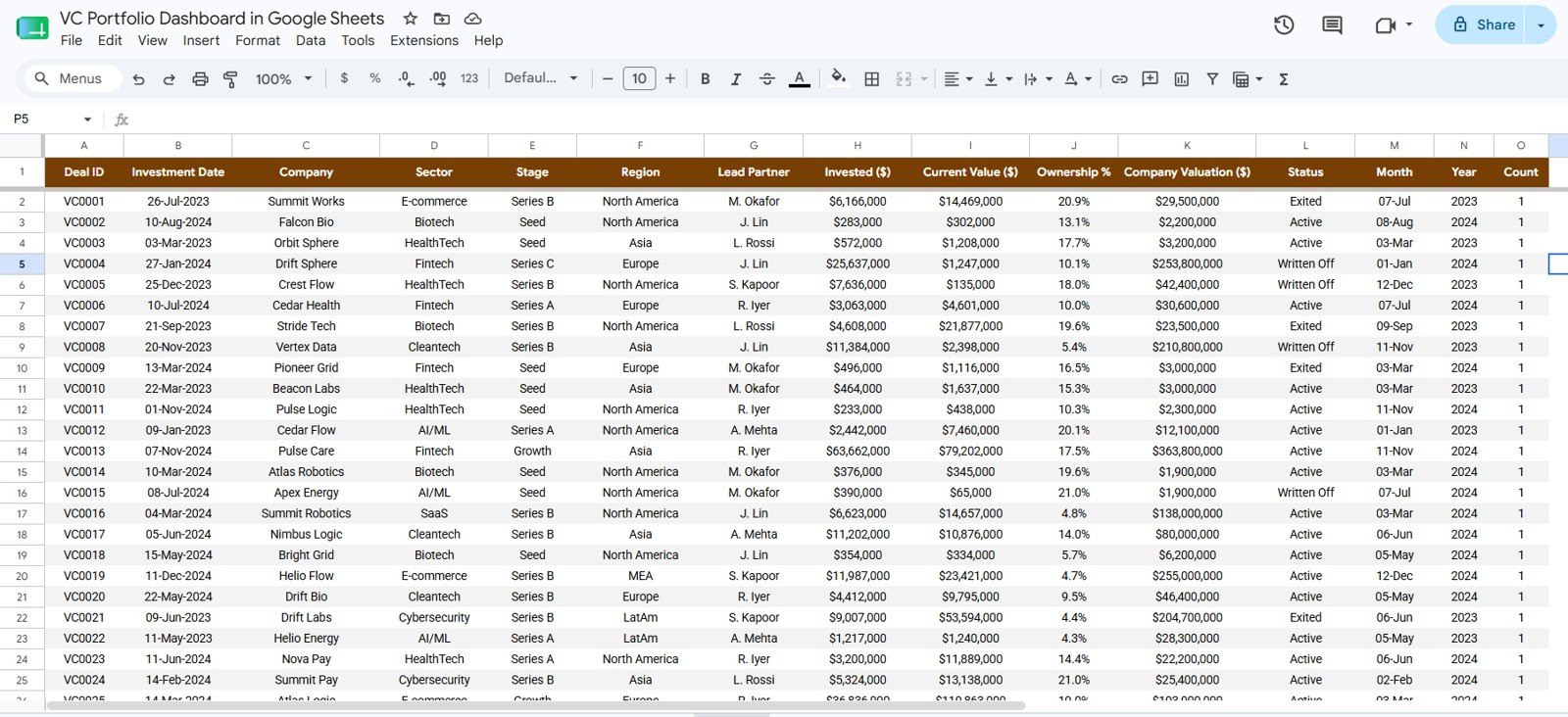Open horizontal align dropdown
The height and width of the screenshot is (717, 1568).
click(x=957, y=79)
